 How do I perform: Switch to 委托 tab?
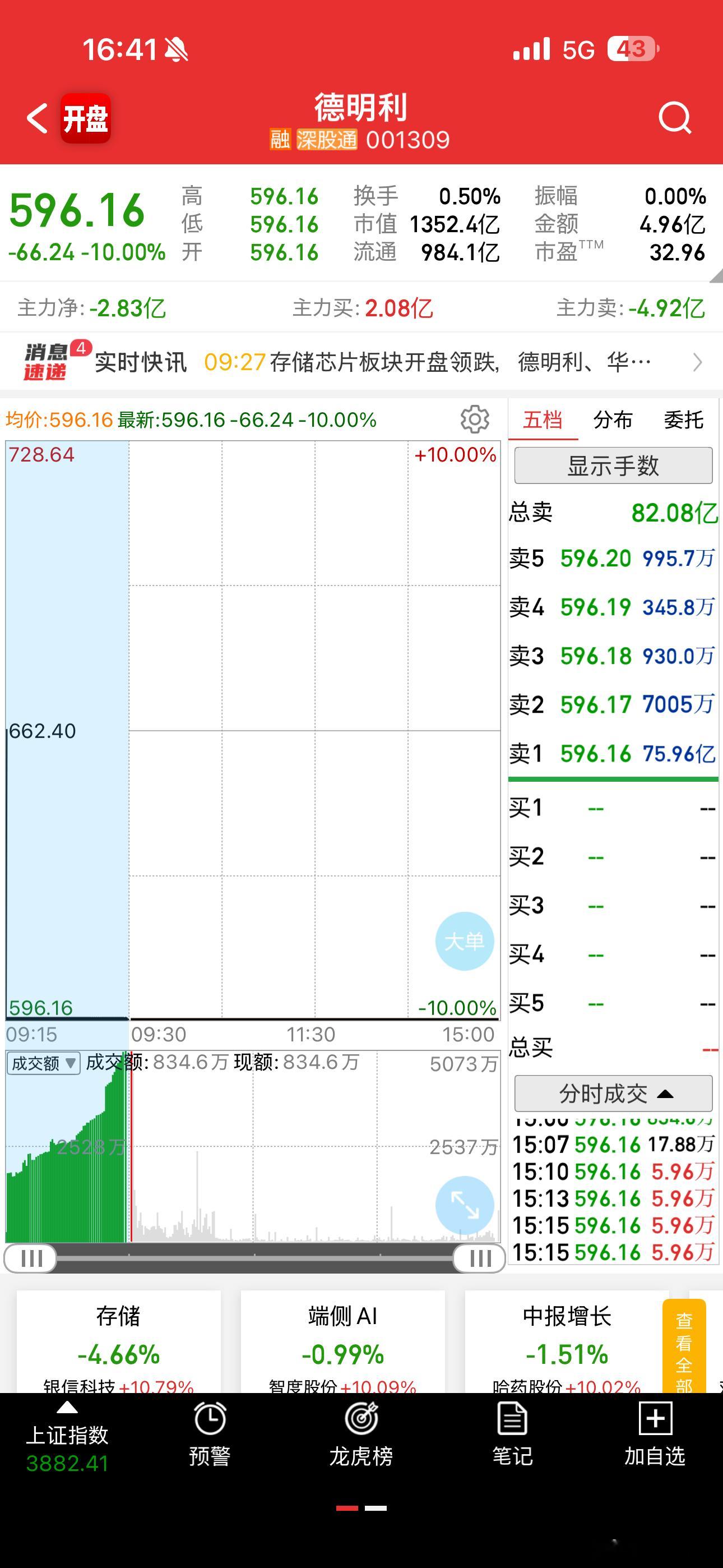coord(683,419)
